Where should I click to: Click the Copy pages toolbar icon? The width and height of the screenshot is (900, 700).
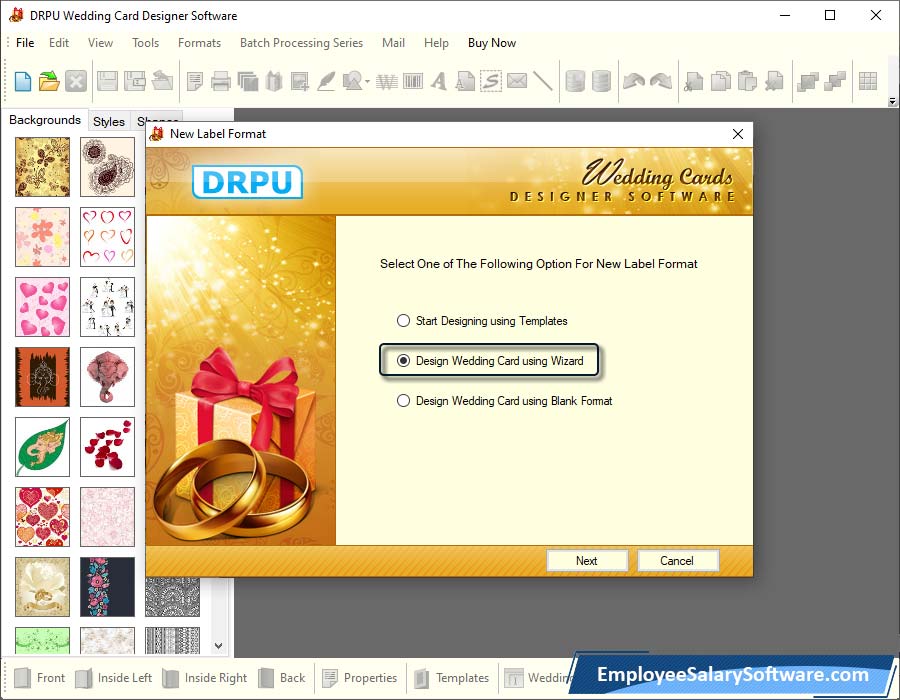point(721,81)
